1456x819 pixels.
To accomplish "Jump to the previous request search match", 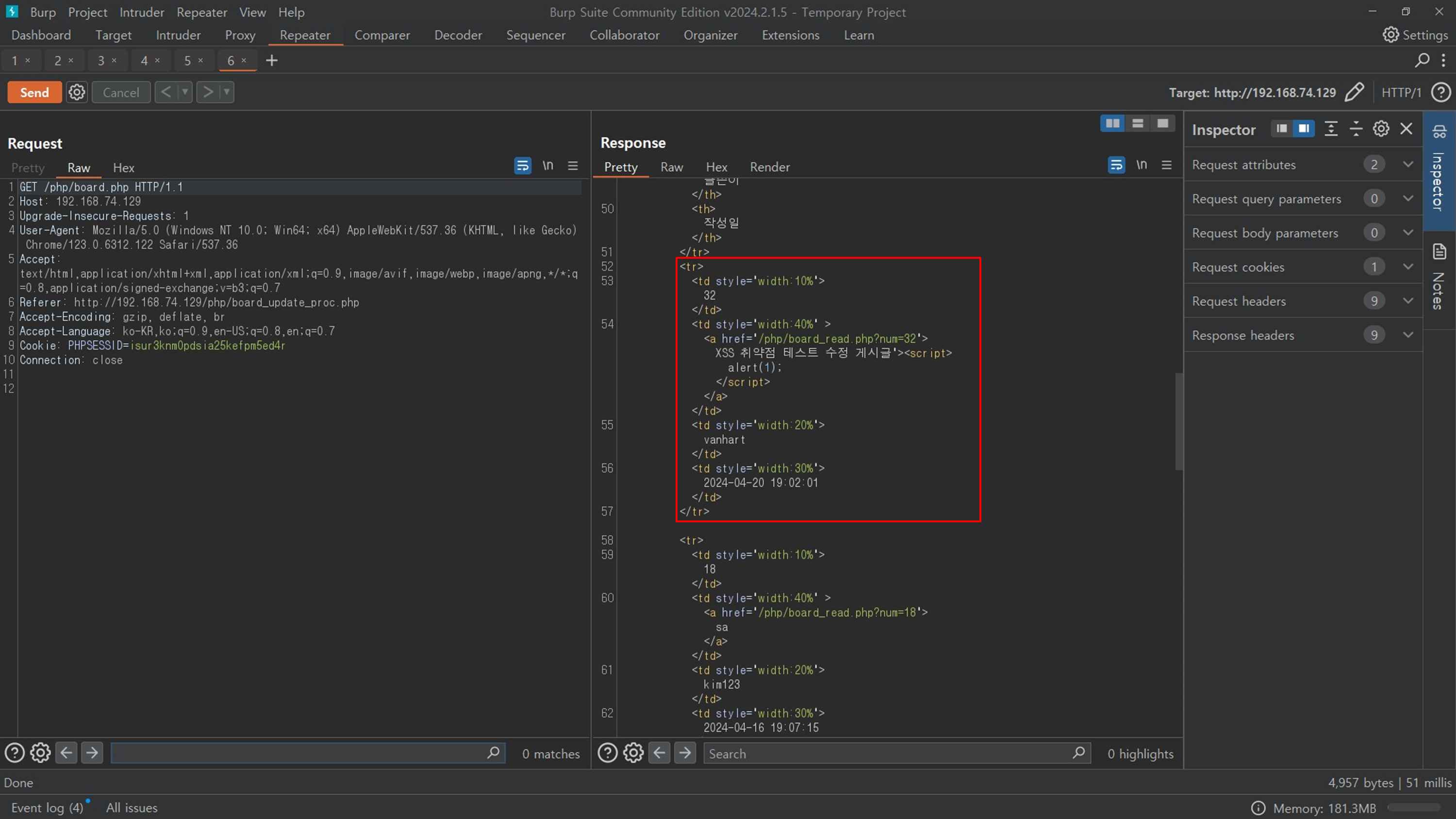I will tap(66, 753).
